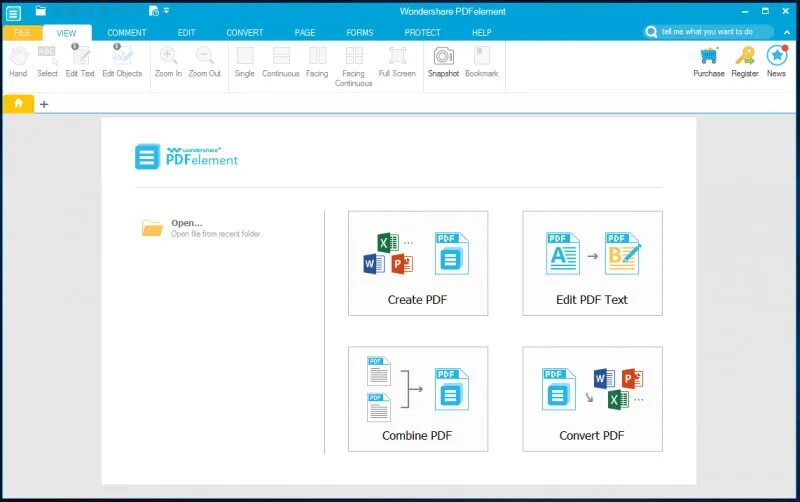Image resolution: width=800 pixels, height=502 pixels.
Task: Open the PAGE tab
Action: coord(305,33)
